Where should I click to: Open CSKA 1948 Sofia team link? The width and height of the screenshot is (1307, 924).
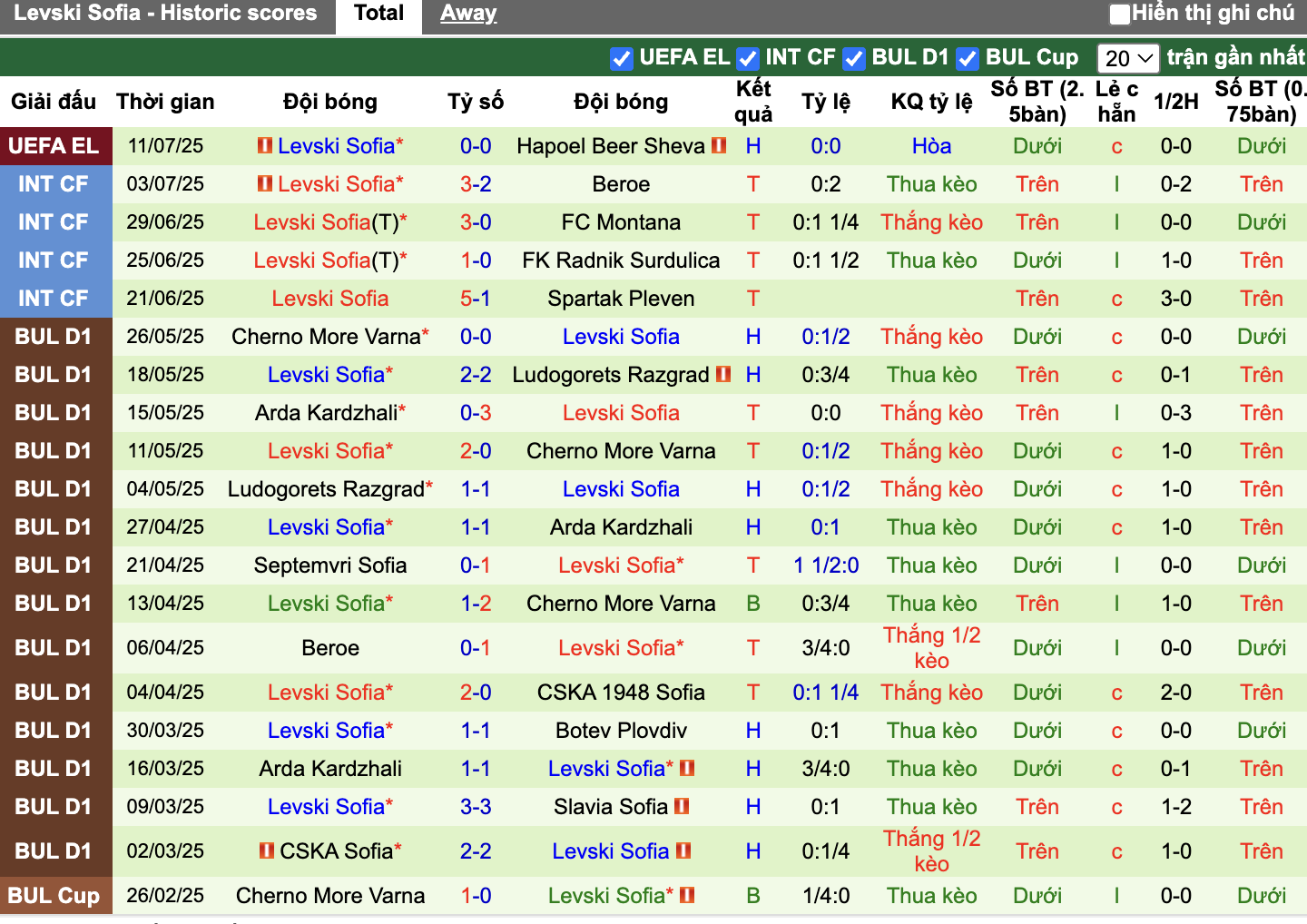tap(621, 693)
